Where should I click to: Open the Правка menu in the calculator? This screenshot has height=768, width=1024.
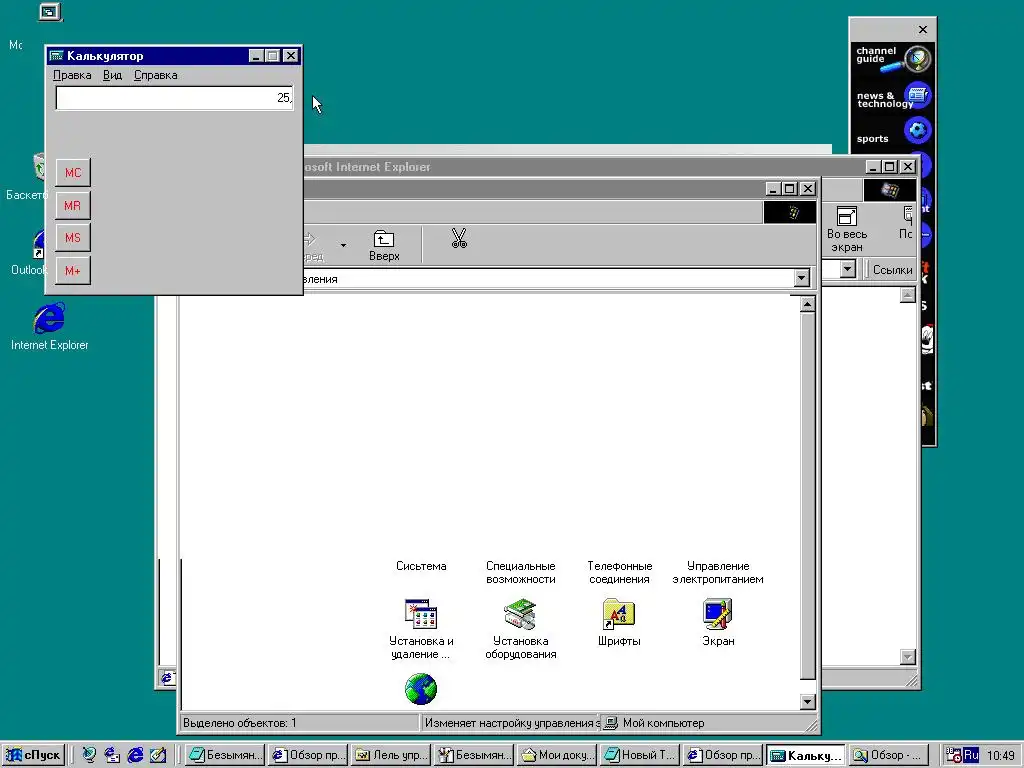click(x=72, y=75)
